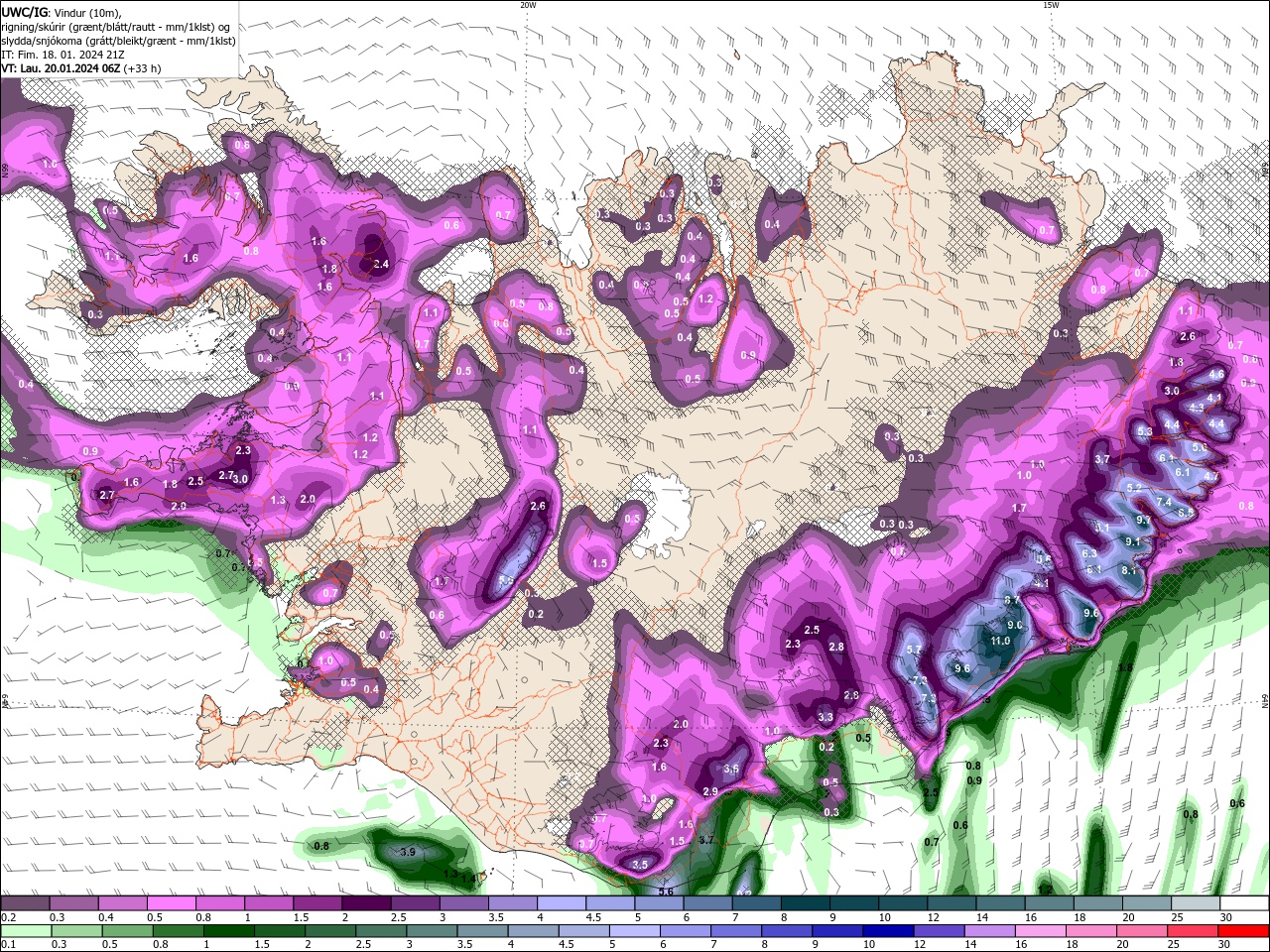Click the light pink swatch labeled 16 in the bottom row

(1040, 931)
